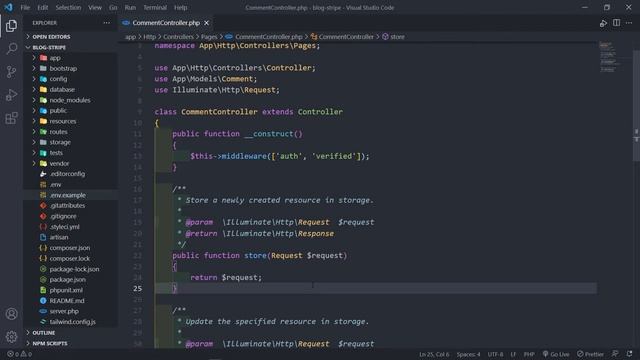Viewport: 640px width, 360px height.
Task: Click the open changes icon in editor toolbar
Action: click(603, 23)
